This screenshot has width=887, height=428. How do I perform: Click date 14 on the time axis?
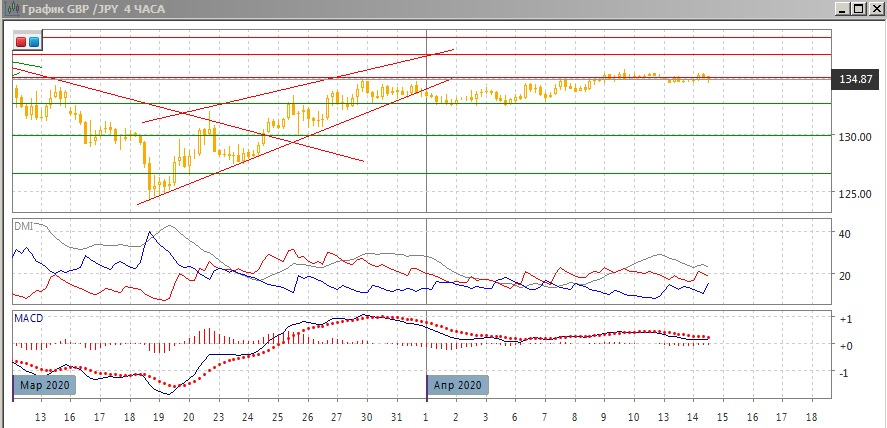(x=692, y=415)
